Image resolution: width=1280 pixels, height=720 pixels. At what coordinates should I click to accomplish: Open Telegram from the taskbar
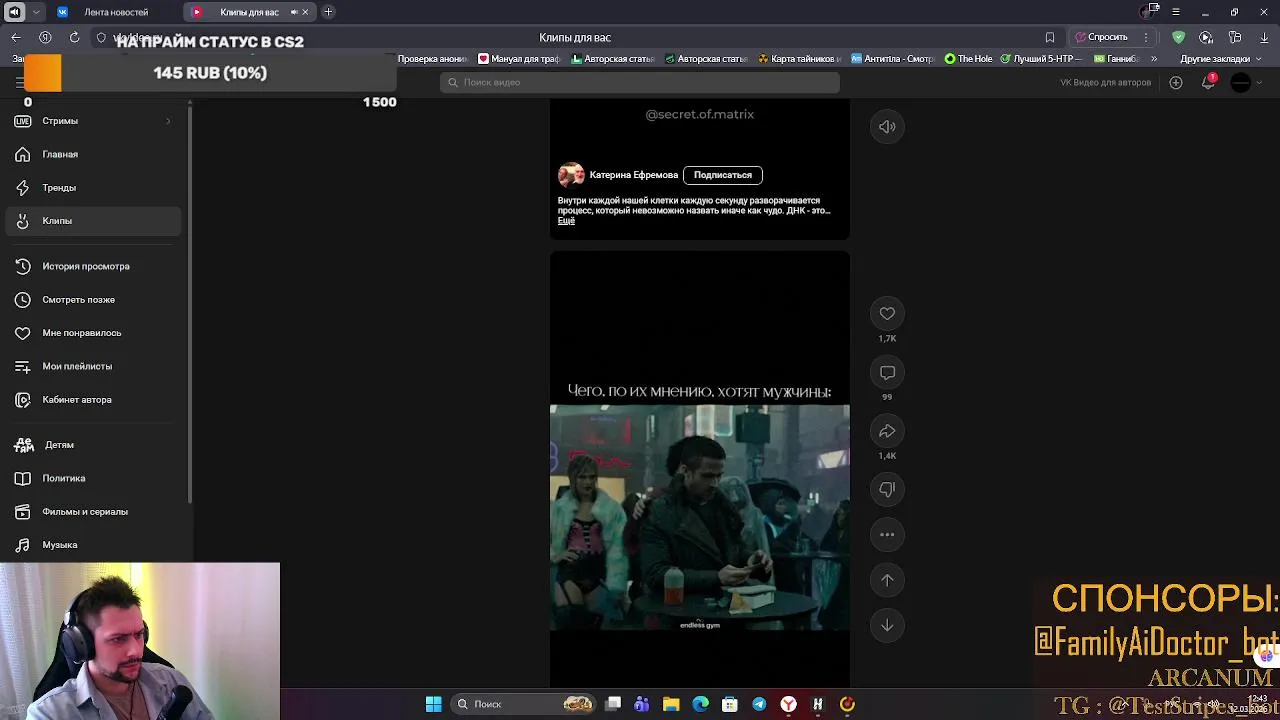759,704
